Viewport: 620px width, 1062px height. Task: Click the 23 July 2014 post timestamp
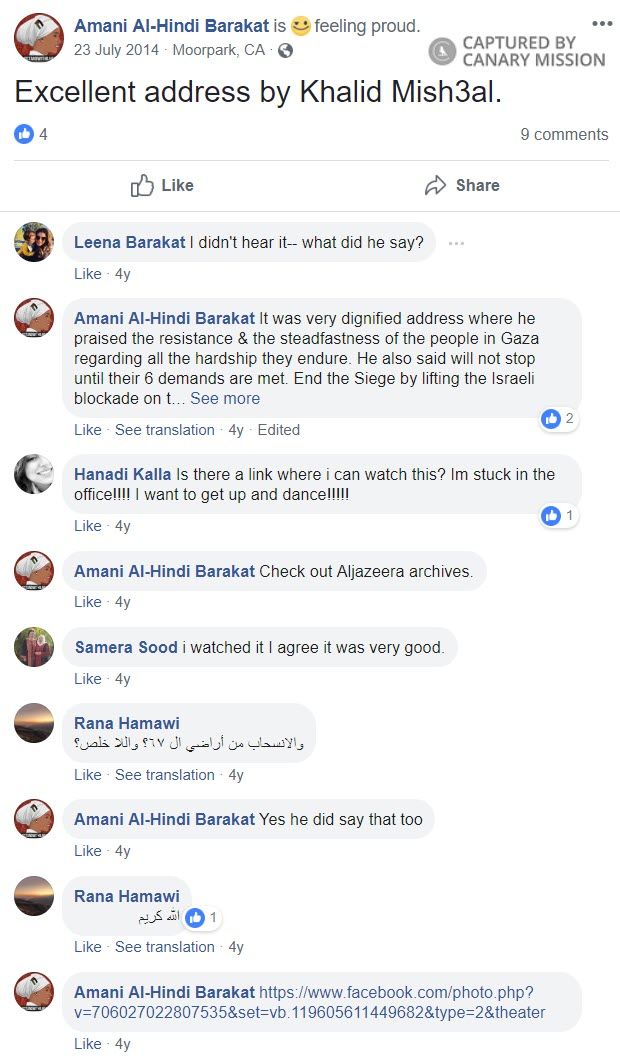coord(116,50)
